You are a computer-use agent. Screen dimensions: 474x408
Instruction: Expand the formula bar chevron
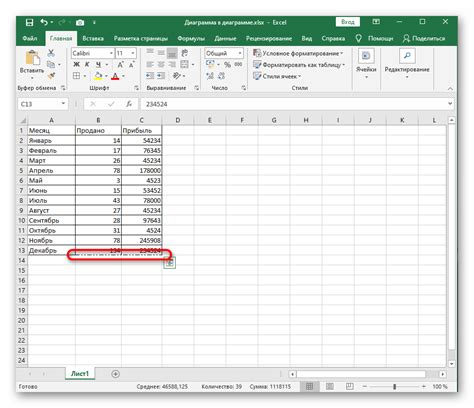click(450, 104)
